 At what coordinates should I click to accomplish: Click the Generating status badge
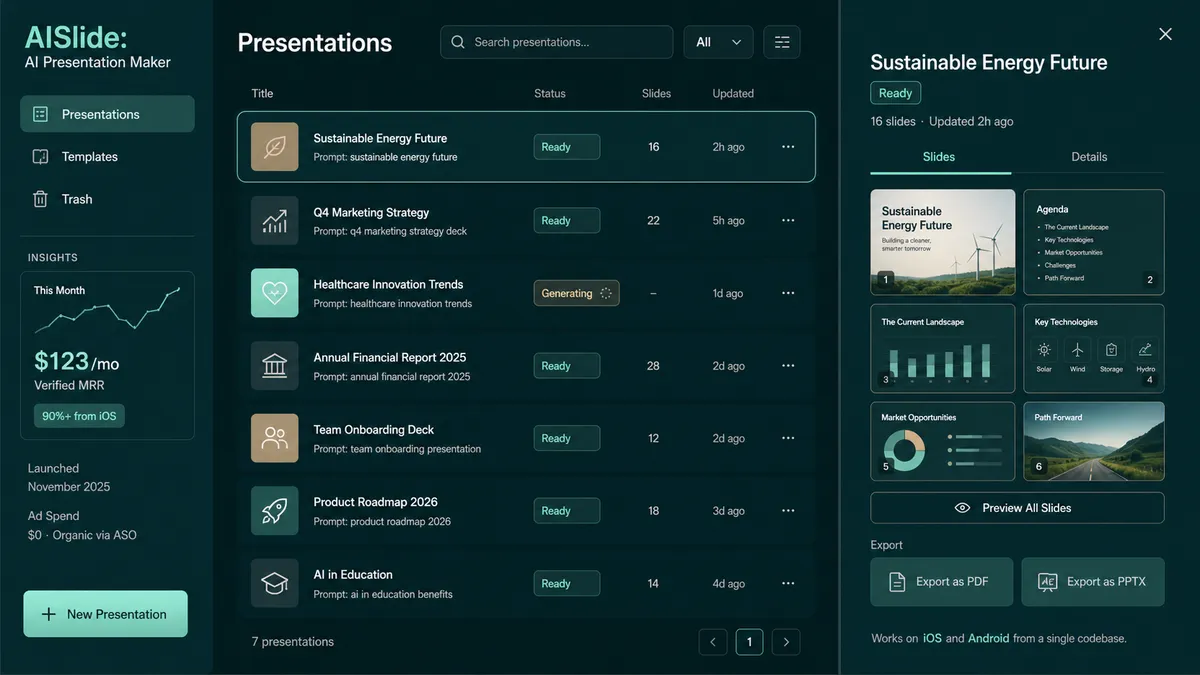point(576,293)
